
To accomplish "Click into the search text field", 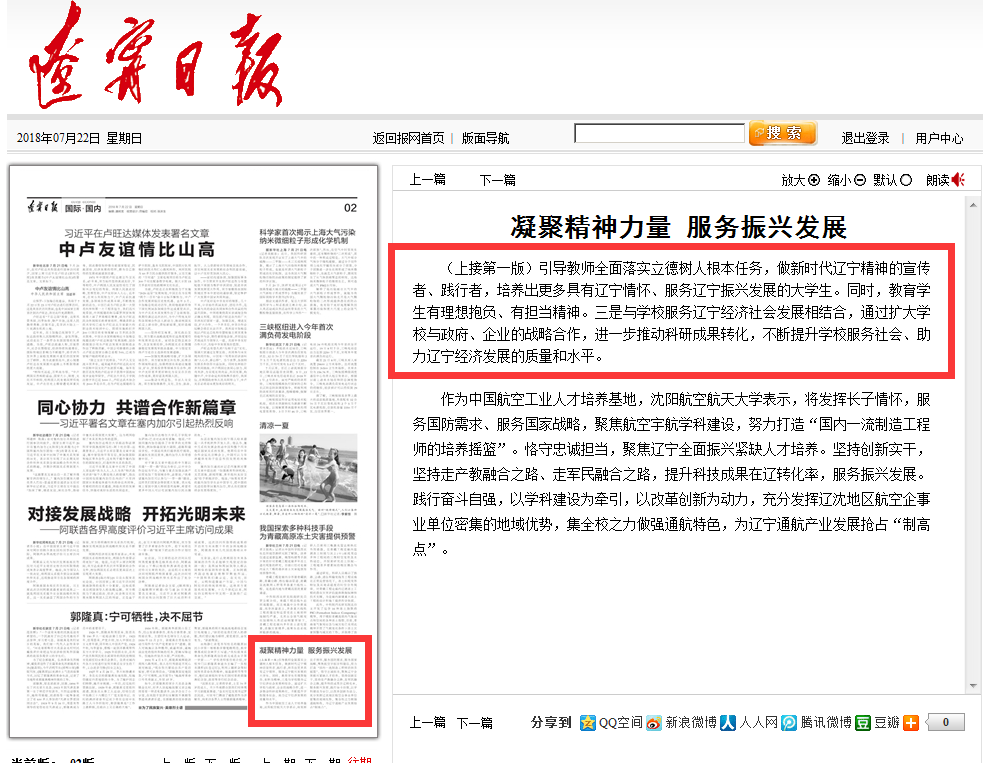I will [x=659, y=133].
